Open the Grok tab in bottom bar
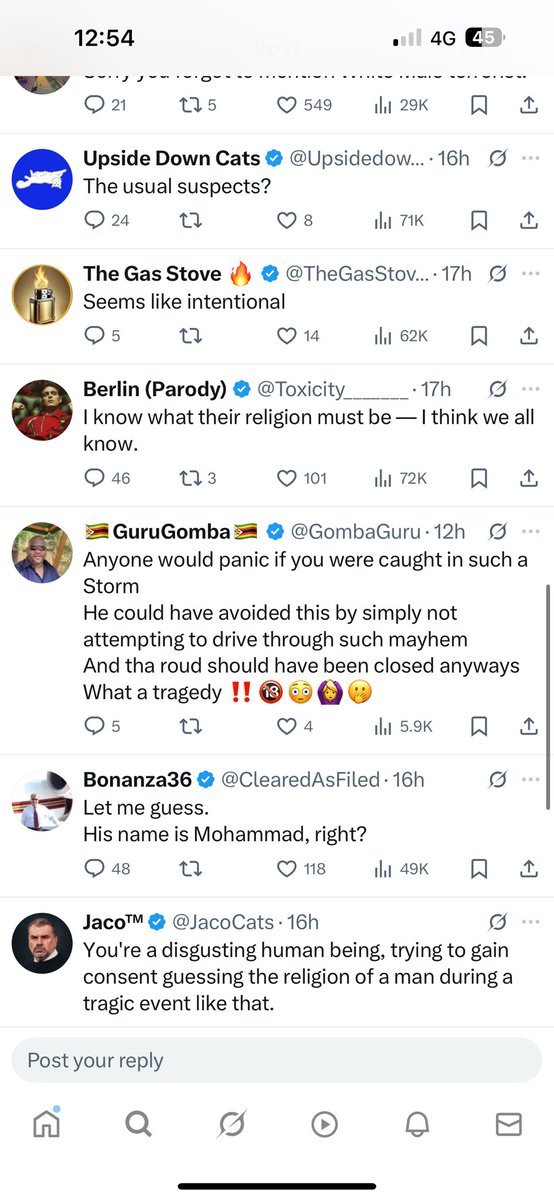This screenshot has width=554, height=1200. pyautogui.click(x=231, y=1124)
